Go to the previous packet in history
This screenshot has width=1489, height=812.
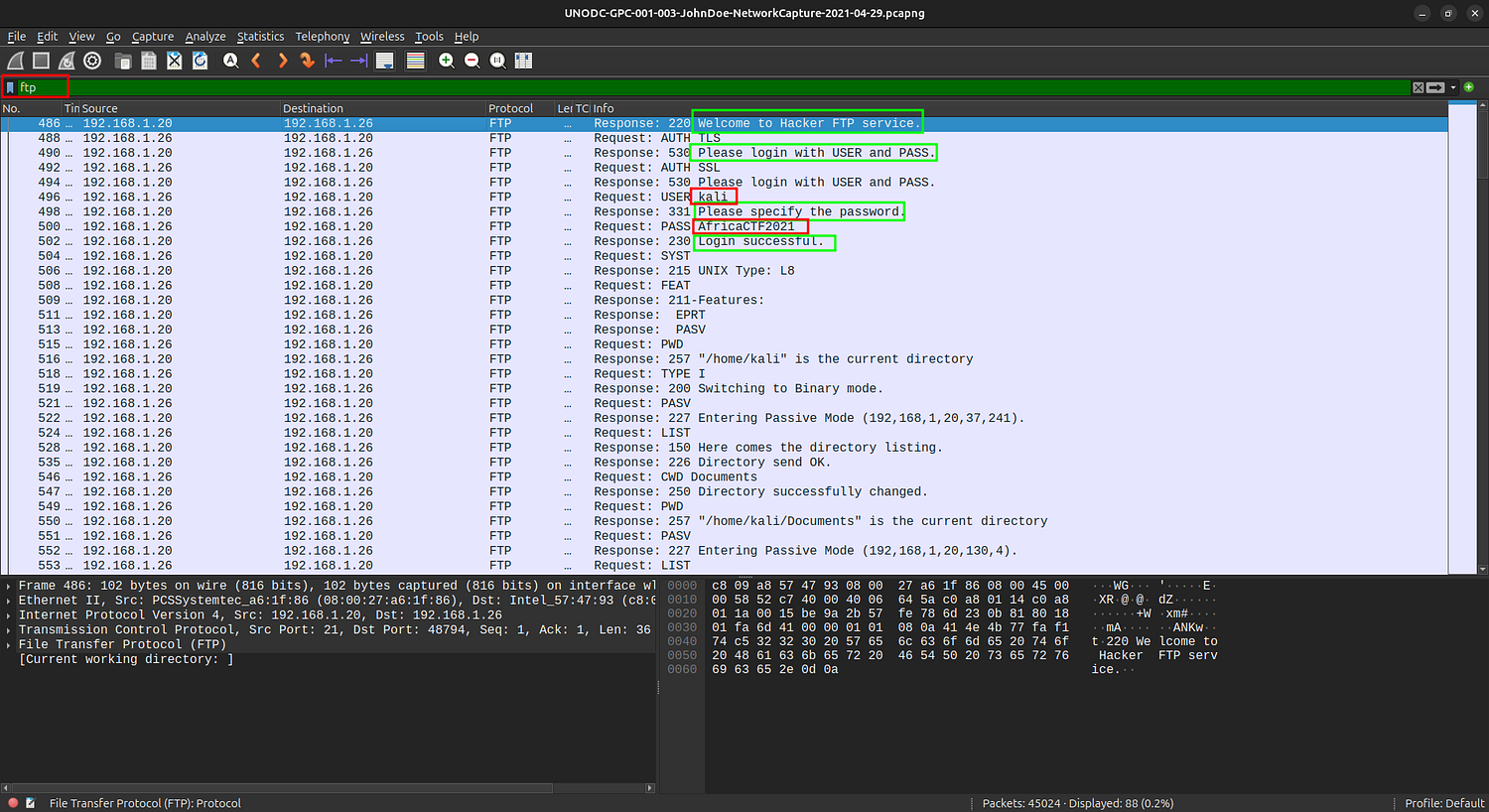pos(256,61)
